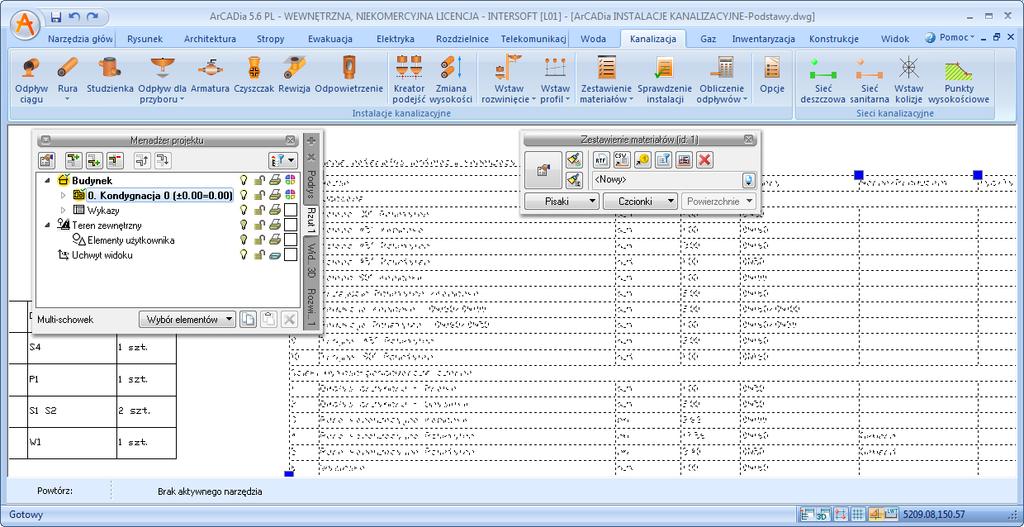1024x527 pixels.
Task: Expand the Kondygnacja 0 tree node
Action: (63, 195)
